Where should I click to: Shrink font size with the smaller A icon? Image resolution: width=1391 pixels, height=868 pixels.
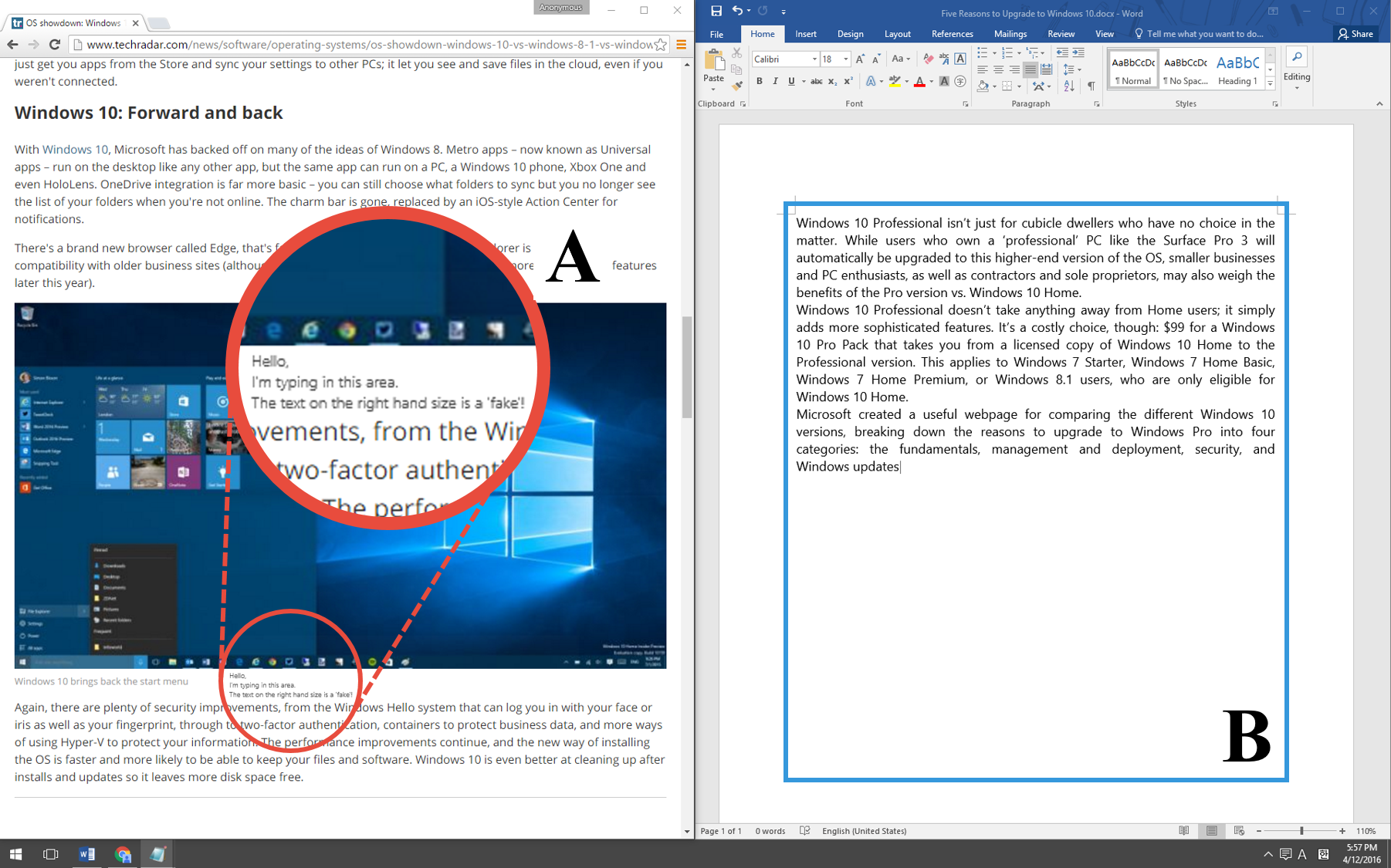(876, 59)
